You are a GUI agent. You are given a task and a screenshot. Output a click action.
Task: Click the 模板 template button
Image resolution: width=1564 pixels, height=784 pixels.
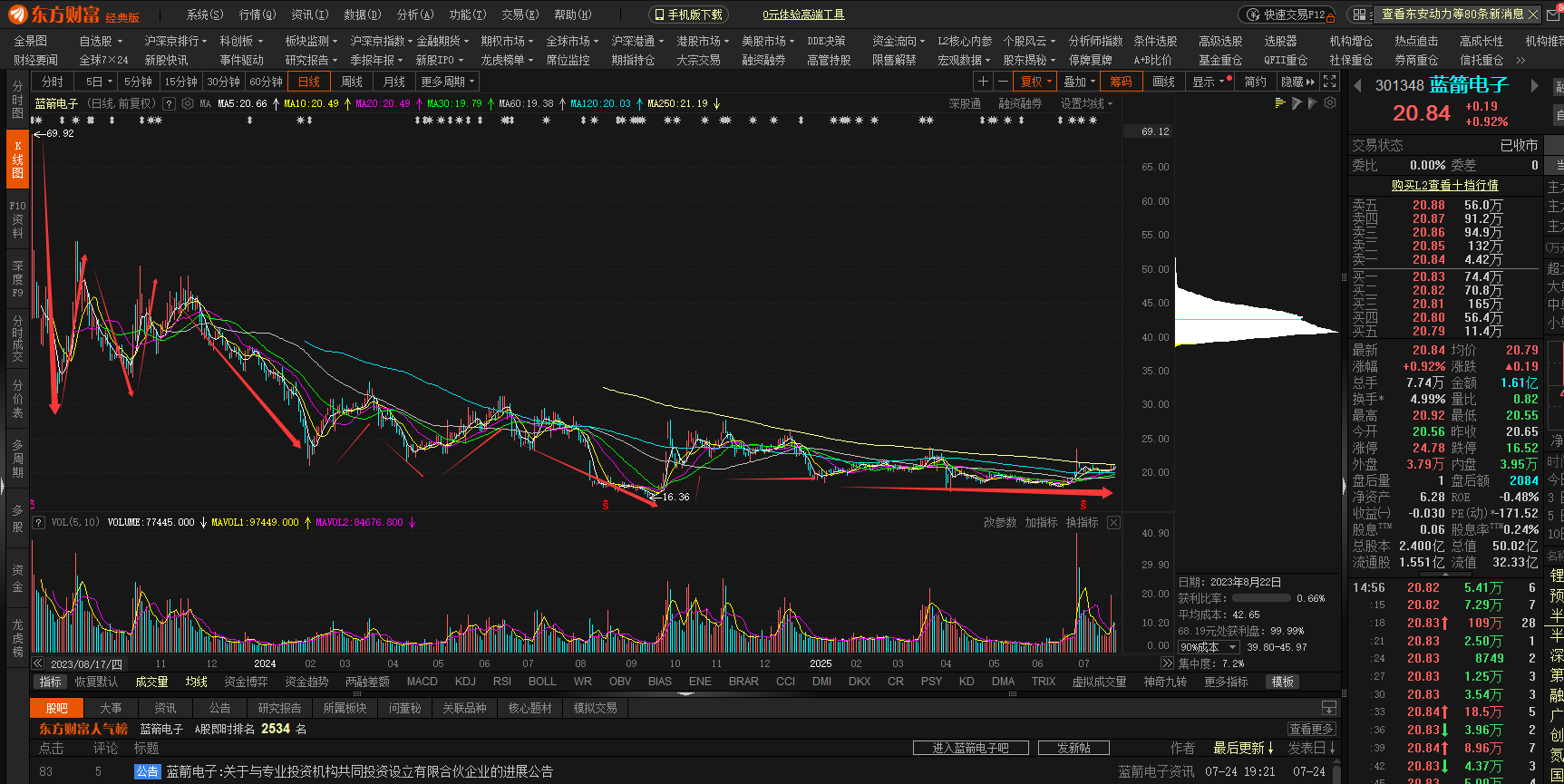click(x=1282, y=682)
